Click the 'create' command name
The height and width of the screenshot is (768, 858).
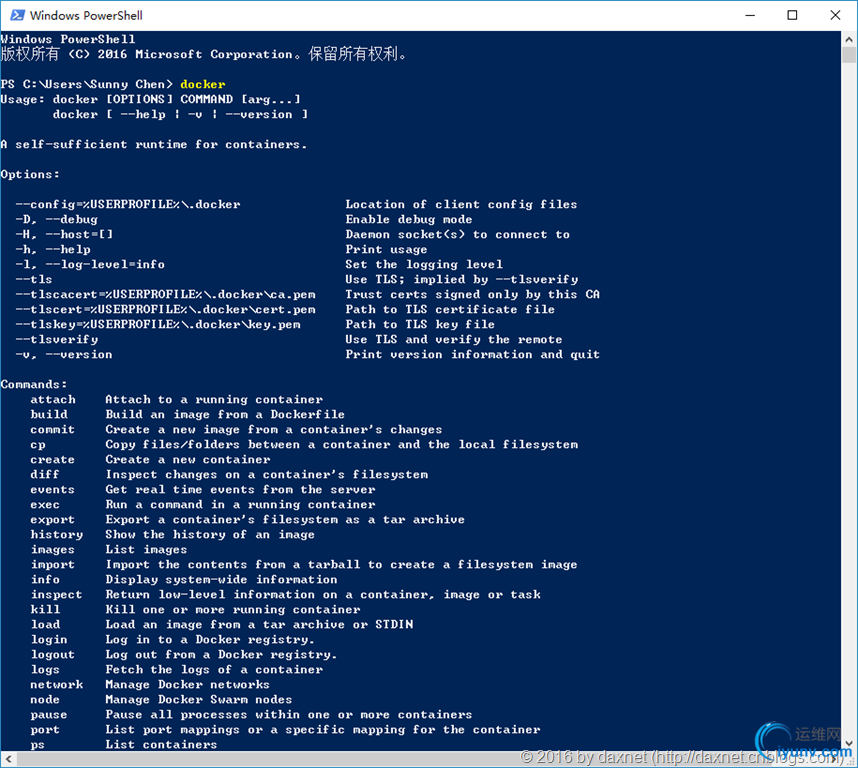[x=52, y=459]
